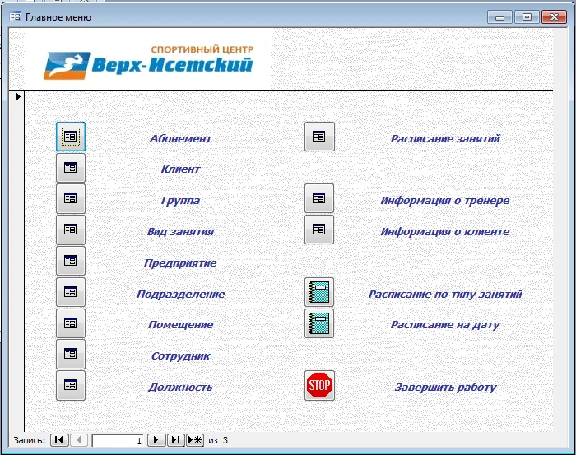Click the Вид занятия label
576x455 pixels.
180,232
